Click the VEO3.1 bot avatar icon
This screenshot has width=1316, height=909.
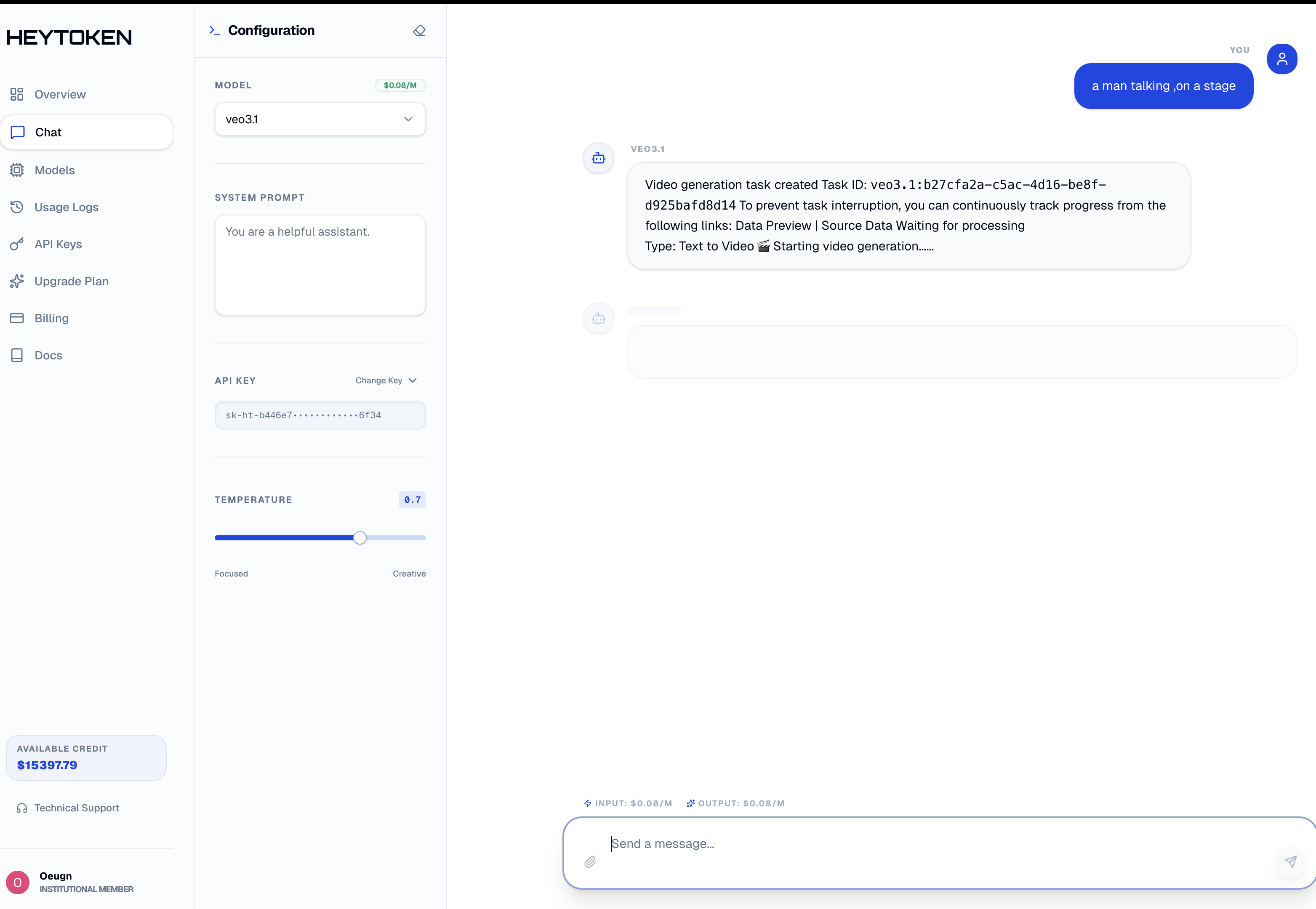click(x=598, y=158)
